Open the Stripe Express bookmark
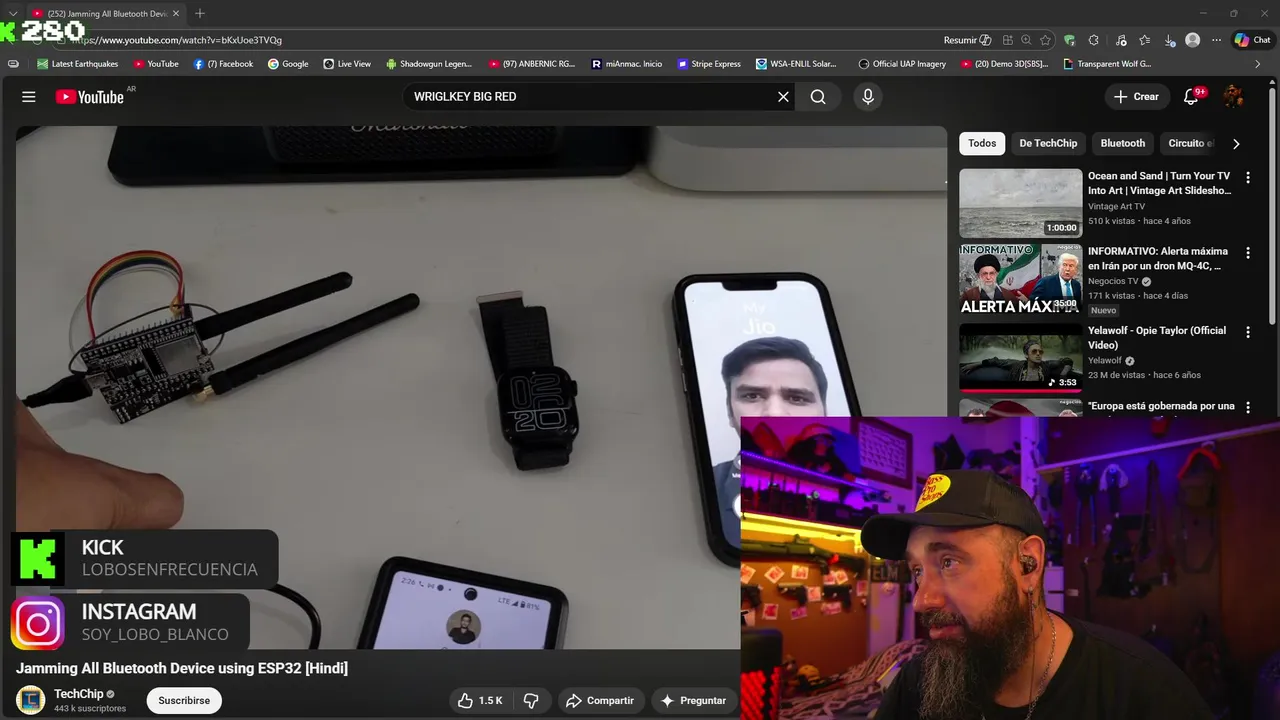Viewport: 1280px width, 720px height. [709, 64]
